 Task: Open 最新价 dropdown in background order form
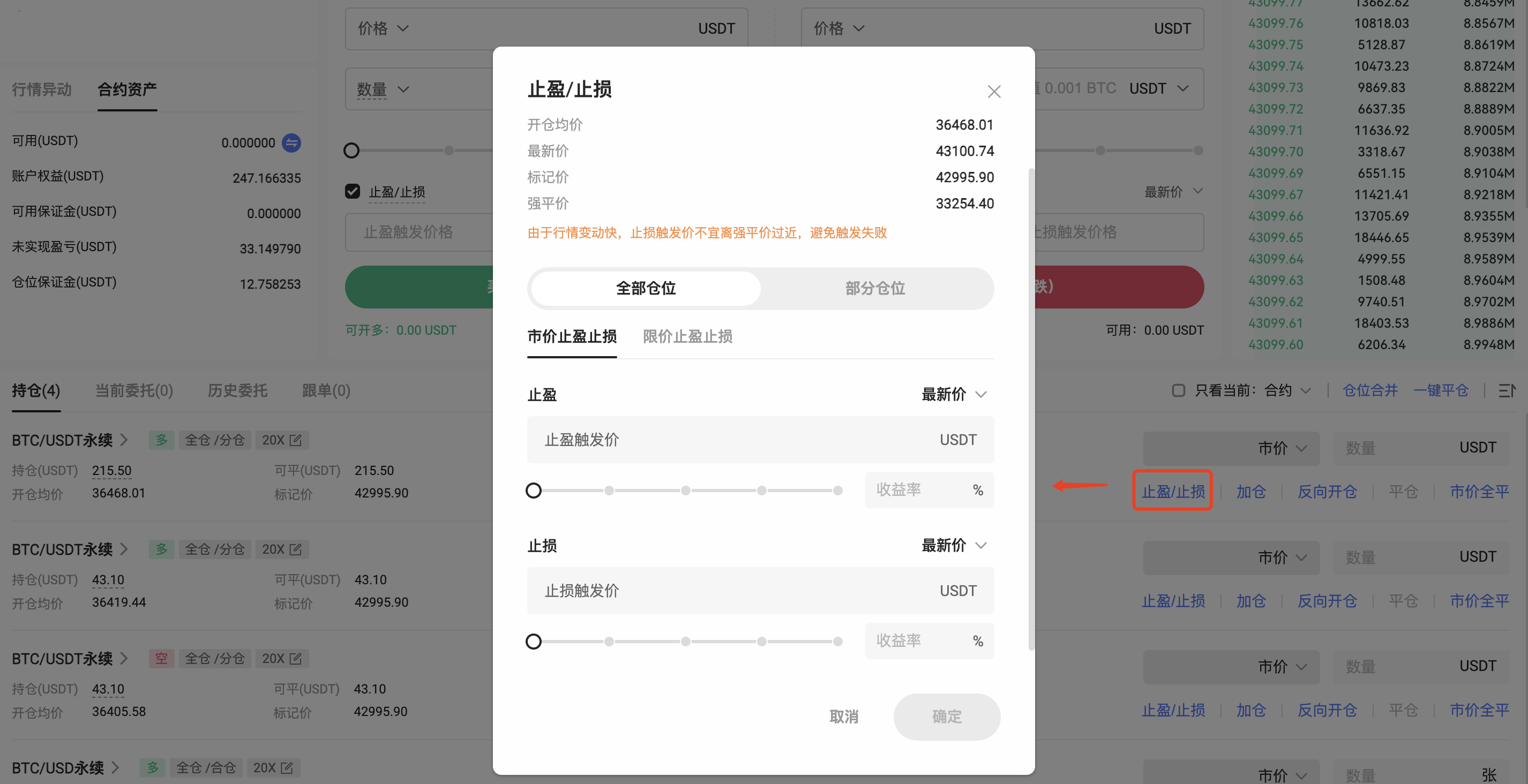(1173, 192)
